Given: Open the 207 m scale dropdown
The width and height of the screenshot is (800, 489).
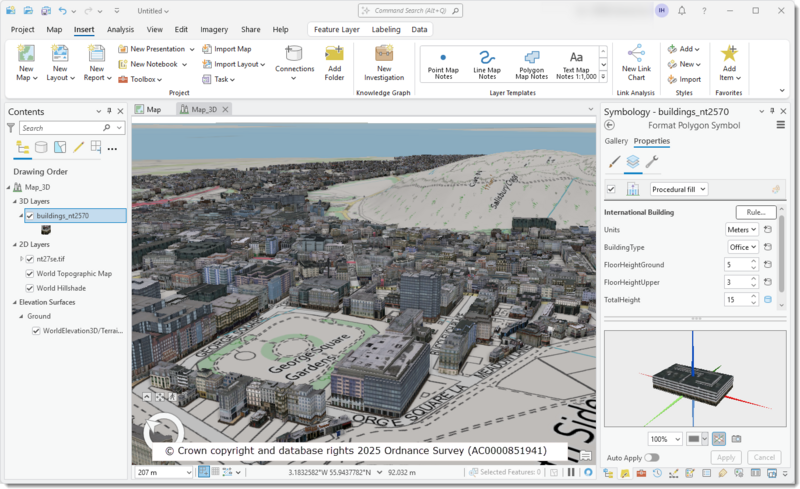Looking at the screenshot, I should [x=188, y=472].
